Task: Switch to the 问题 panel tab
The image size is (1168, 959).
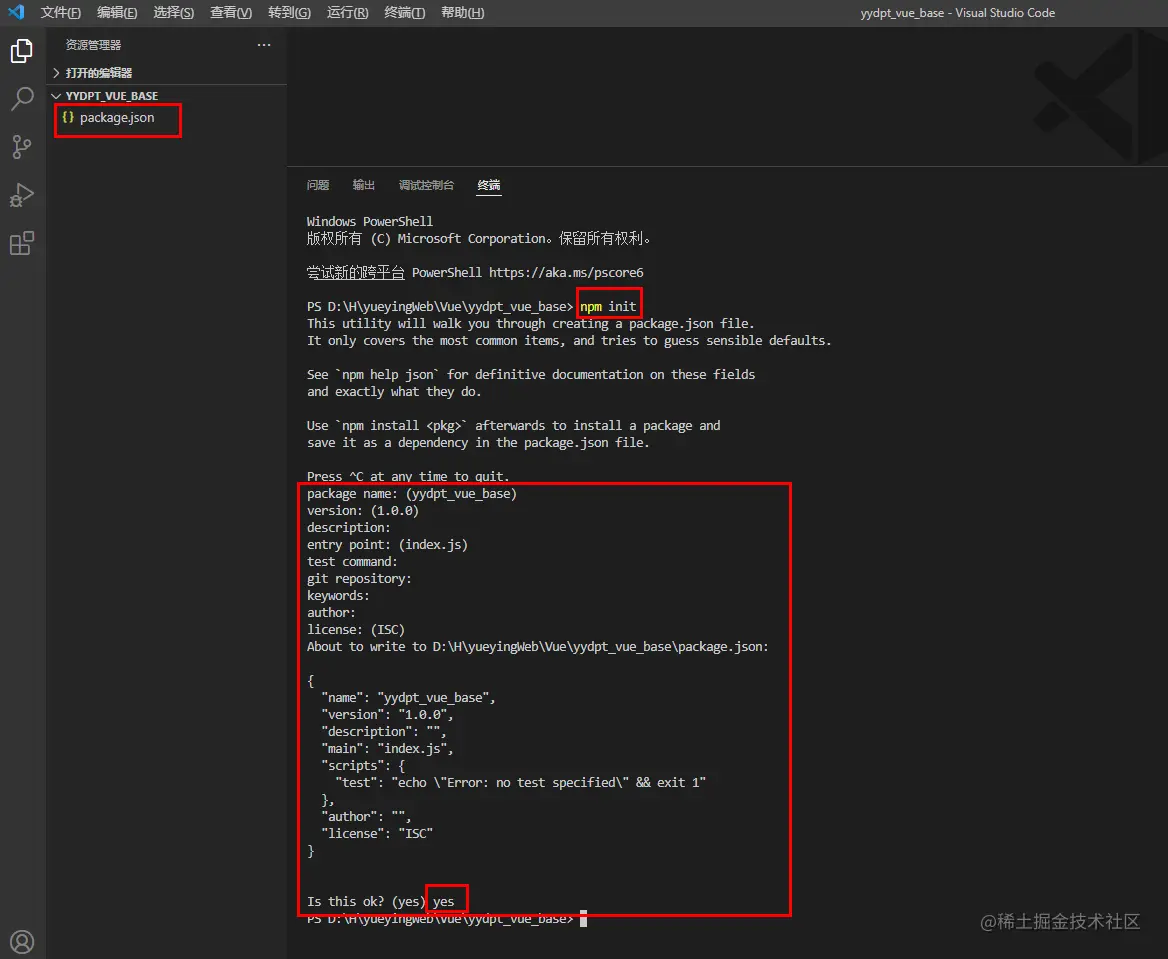Action: (318, 185)
